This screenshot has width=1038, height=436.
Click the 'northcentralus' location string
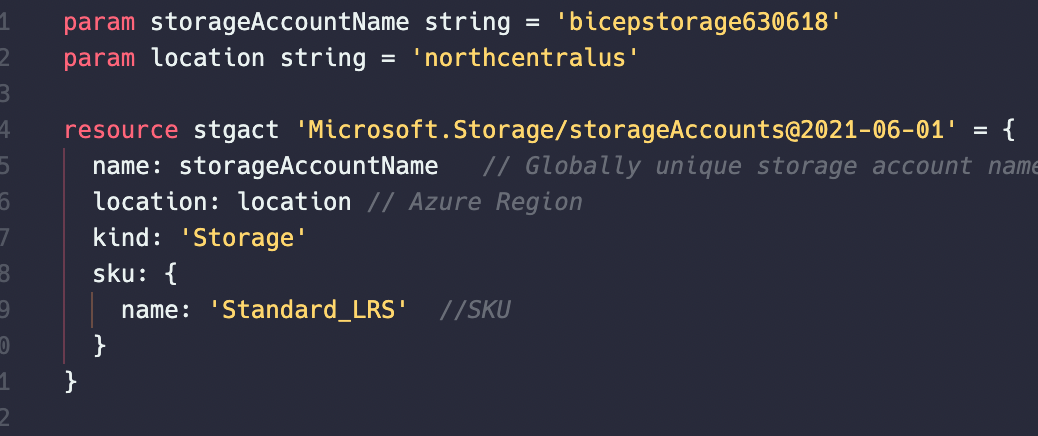click(x=525, y=58)
